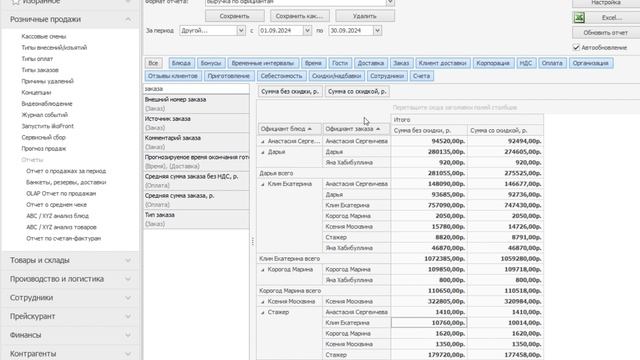Click the Обновить отчет button
640x360 pixels.
[x=606, y=33]
